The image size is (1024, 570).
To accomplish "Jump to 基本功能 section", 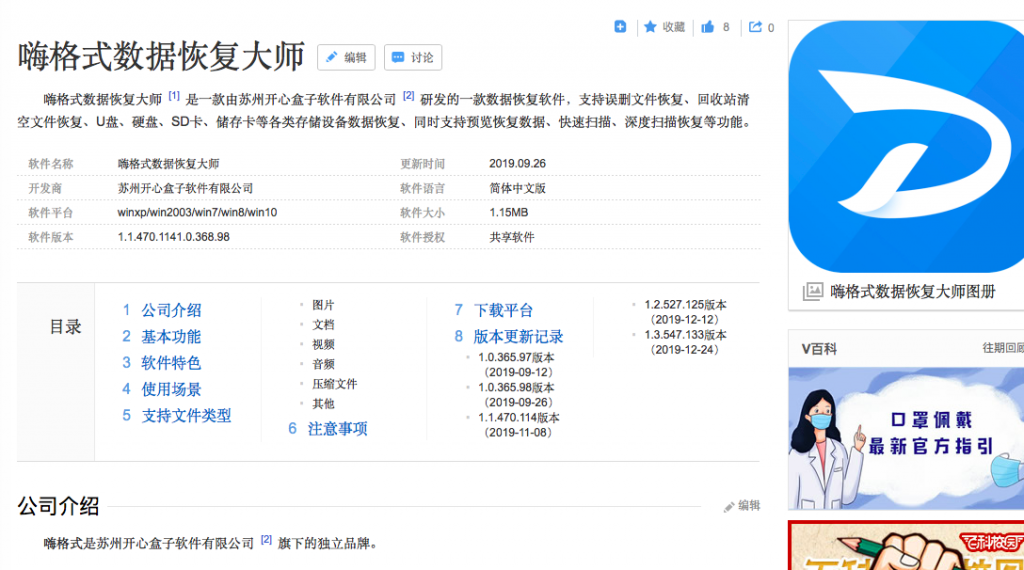I will 171,336.
